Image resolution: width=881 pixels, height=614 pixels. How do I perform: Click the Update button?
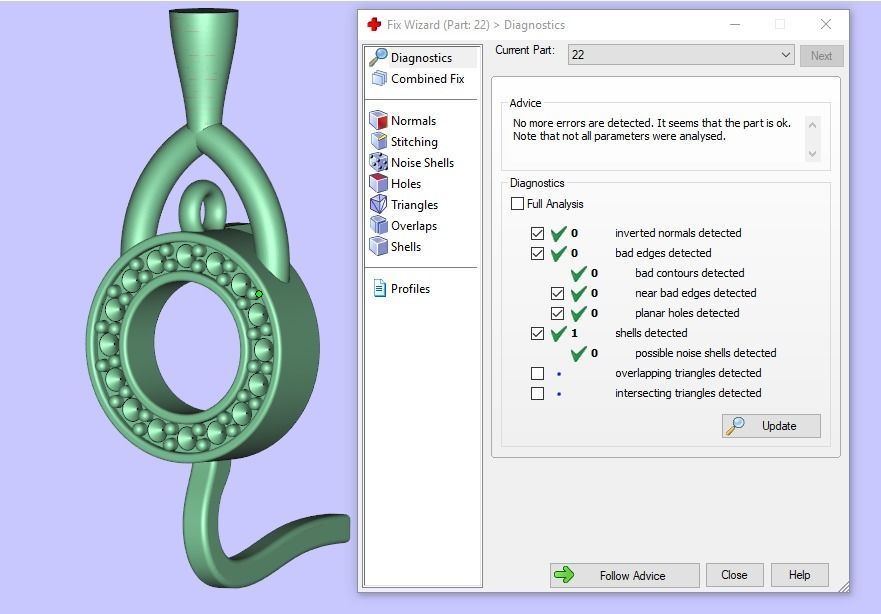[x=771, y=426]
